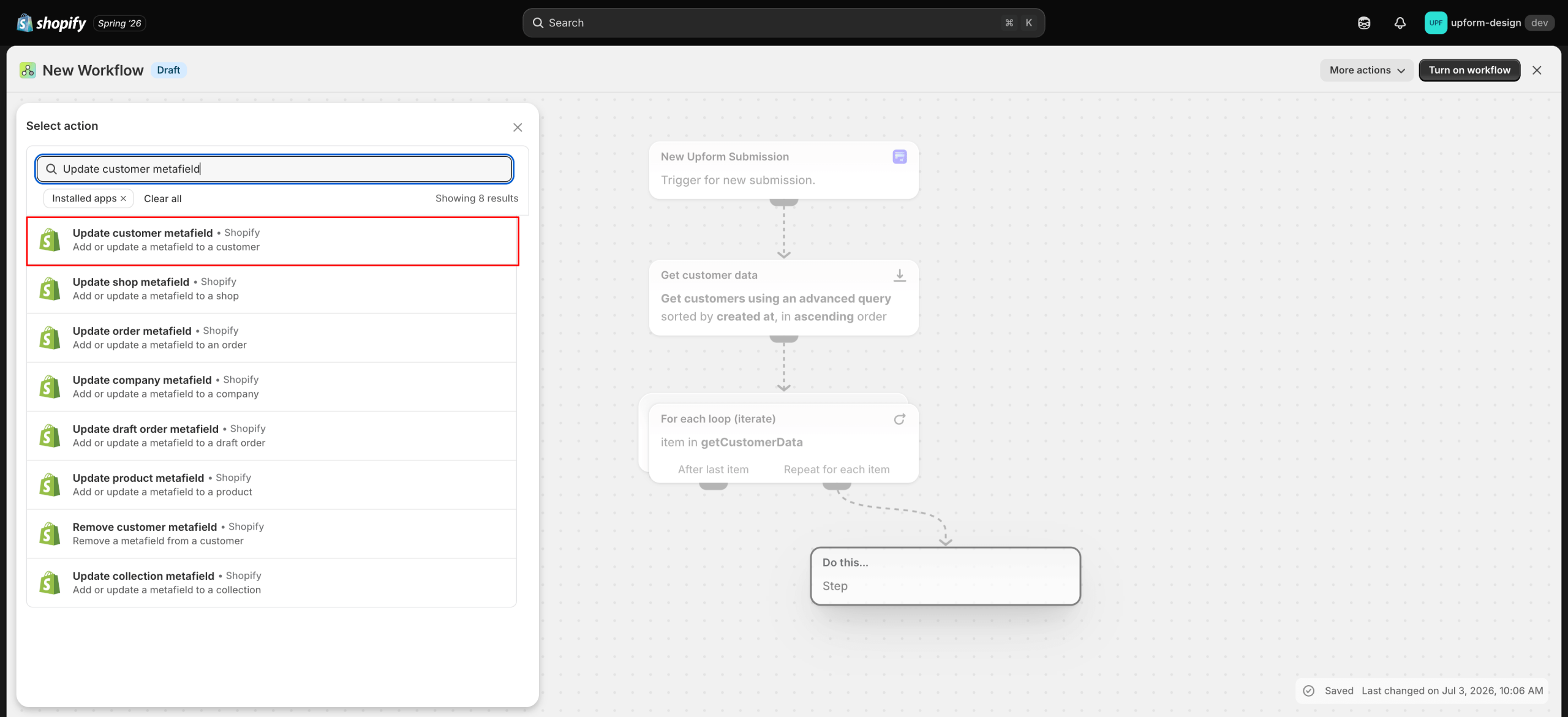Click the Spring '26 edition badge
Image resolution: width=1568 pixels, height=717 pixels.
tap(119, 23)
